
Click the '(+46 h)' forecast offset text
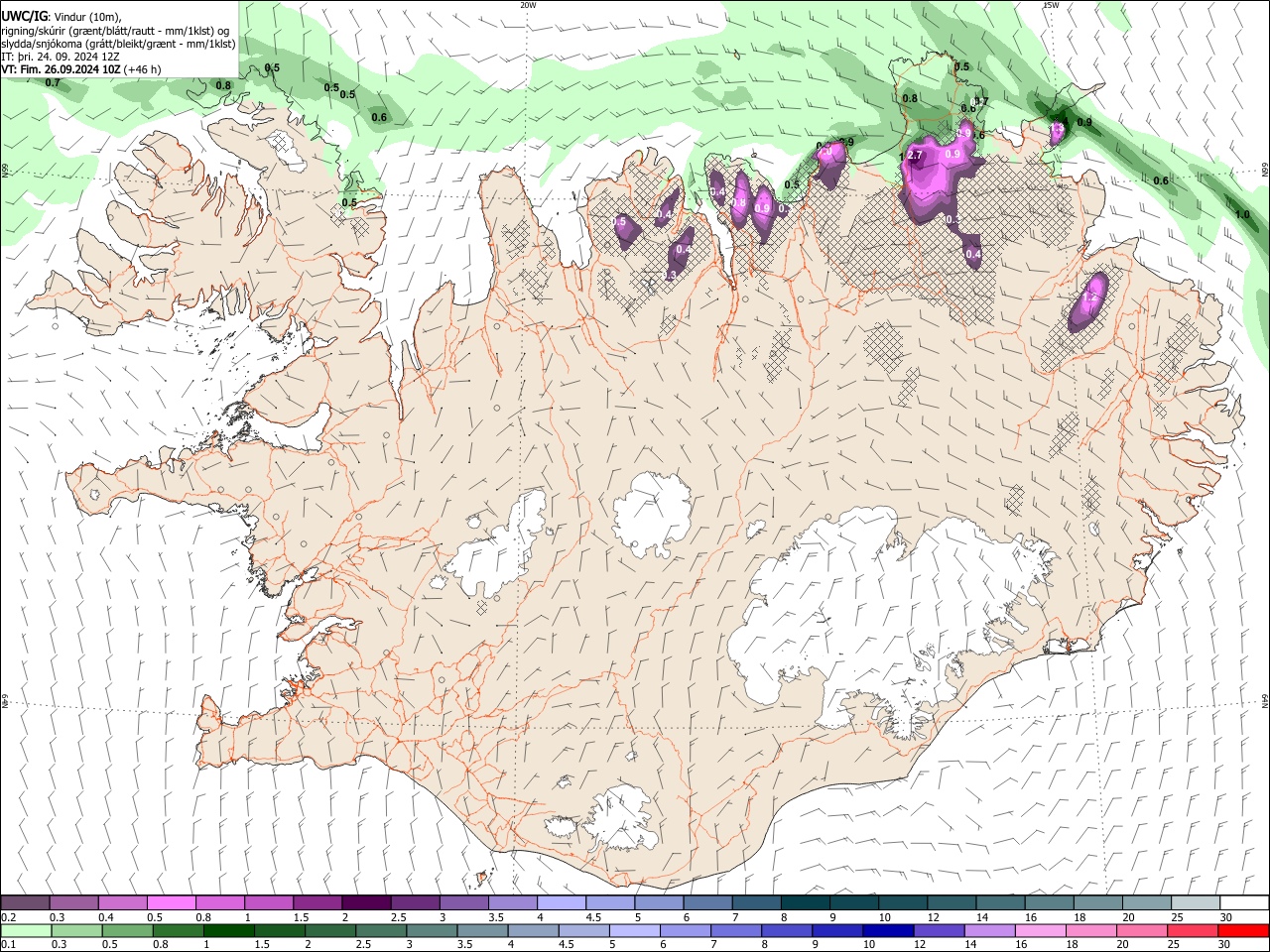coord(143,70)
